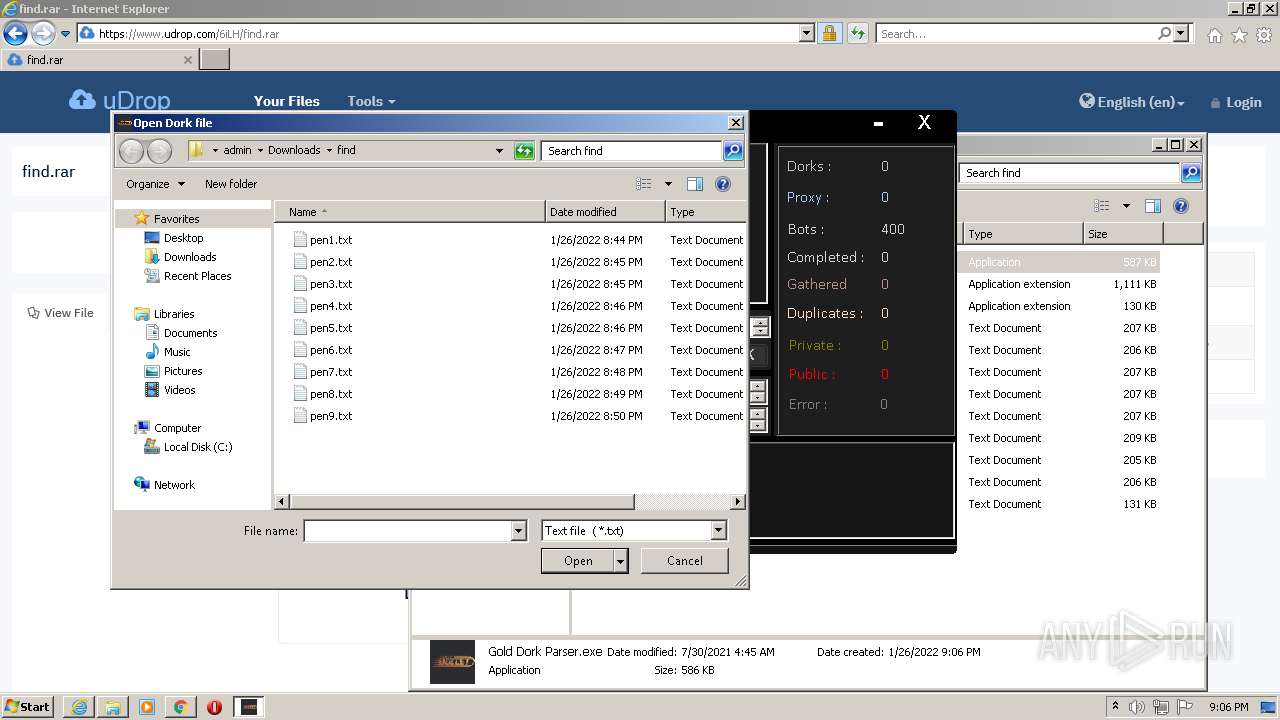Select the find.rar browser tab

click(99, 60)
